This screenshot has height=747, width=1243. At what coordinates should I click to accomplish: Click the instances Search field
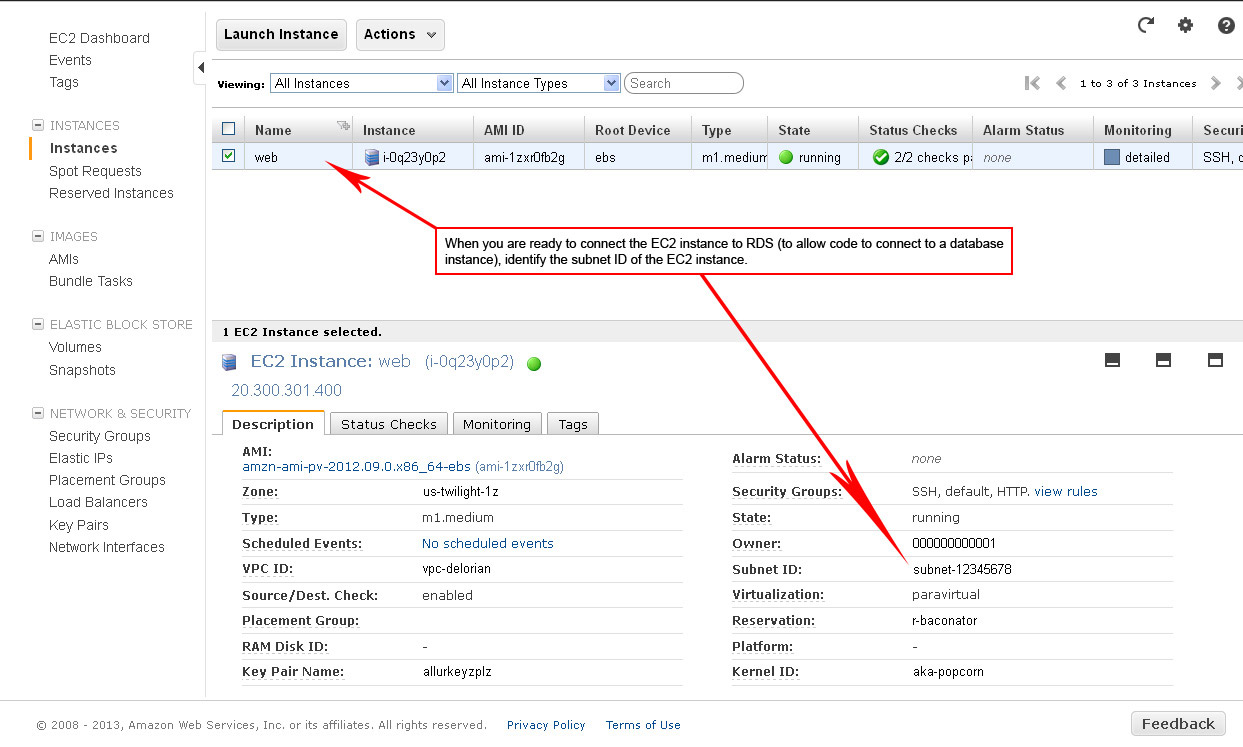click(684, 83)
